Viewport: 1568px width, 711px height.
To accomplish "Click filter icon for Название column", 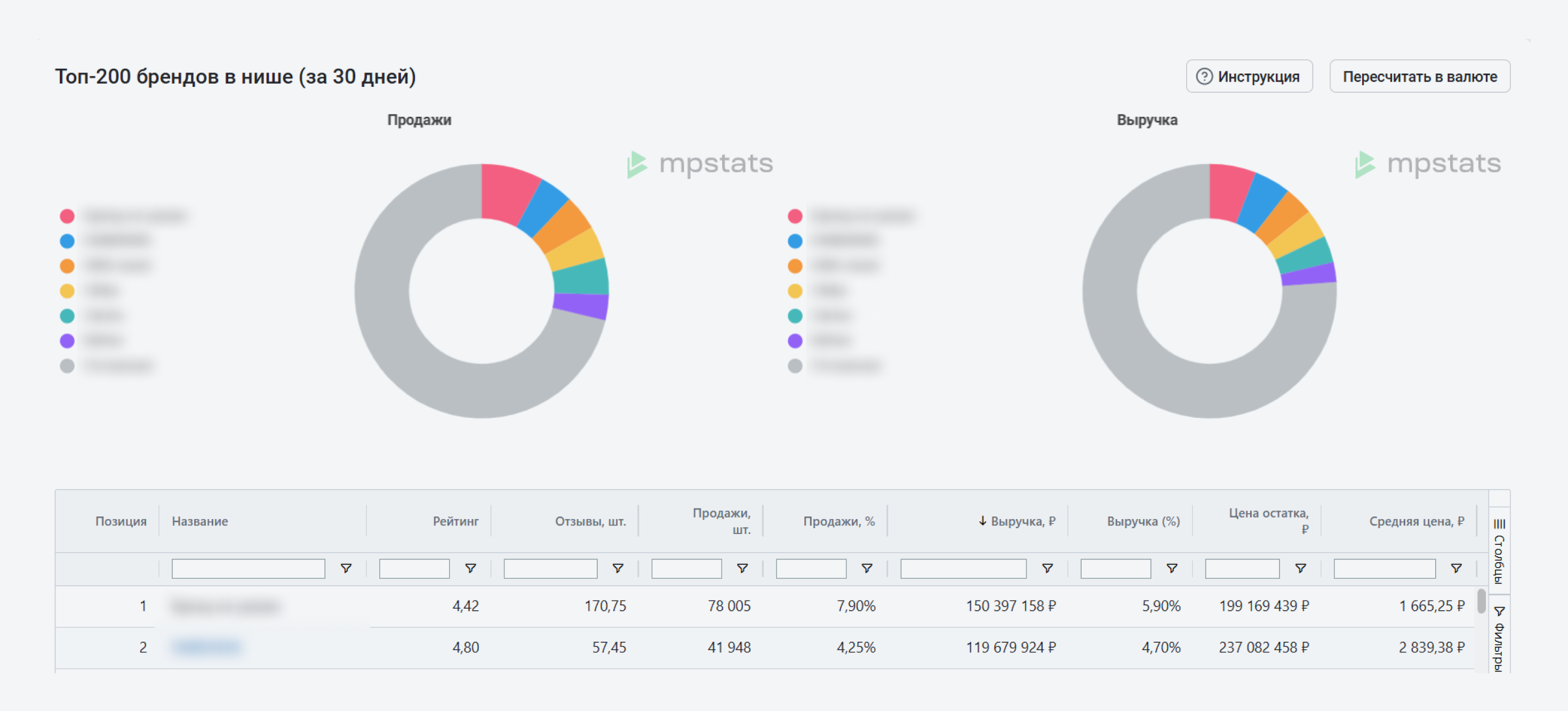I will point(346,568).
